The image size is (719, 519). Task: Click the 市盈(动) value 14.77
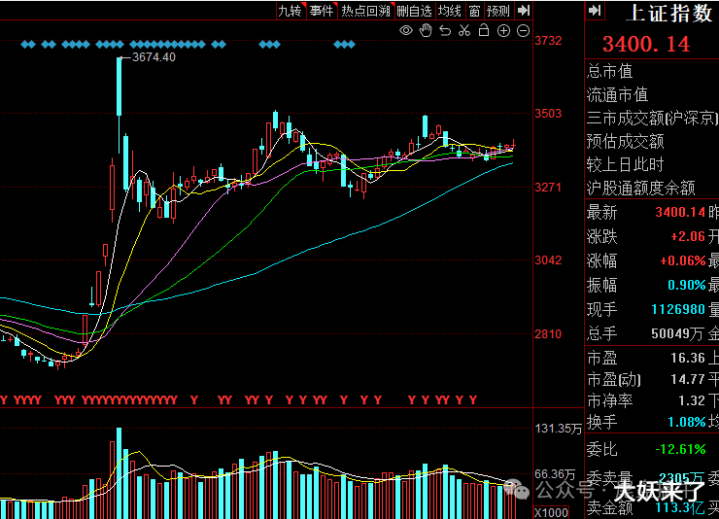tap(687, 380)
